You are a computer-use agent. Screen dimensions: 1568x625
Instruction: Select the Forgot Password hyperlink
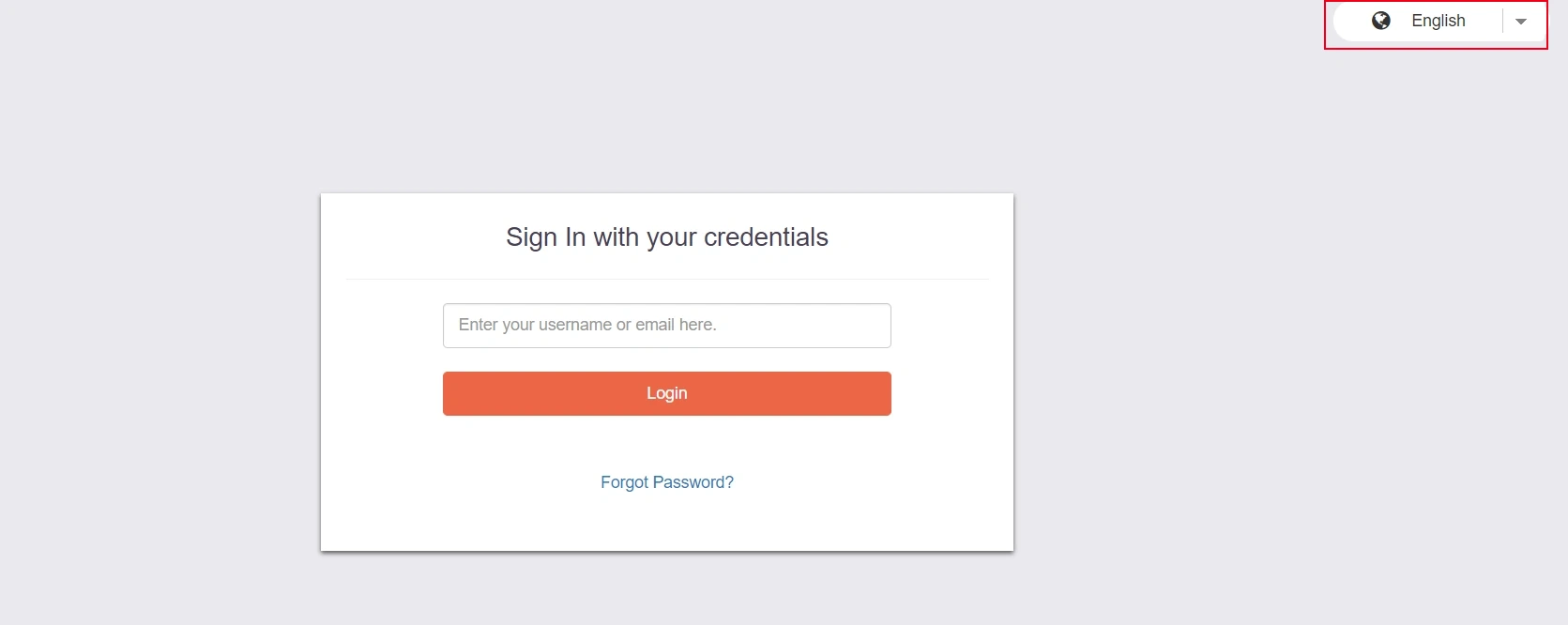point(666,481)
